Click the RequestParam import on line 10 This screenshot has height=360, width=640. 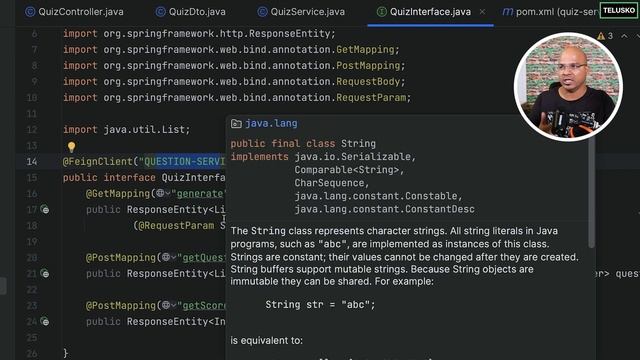click(371, 98)
